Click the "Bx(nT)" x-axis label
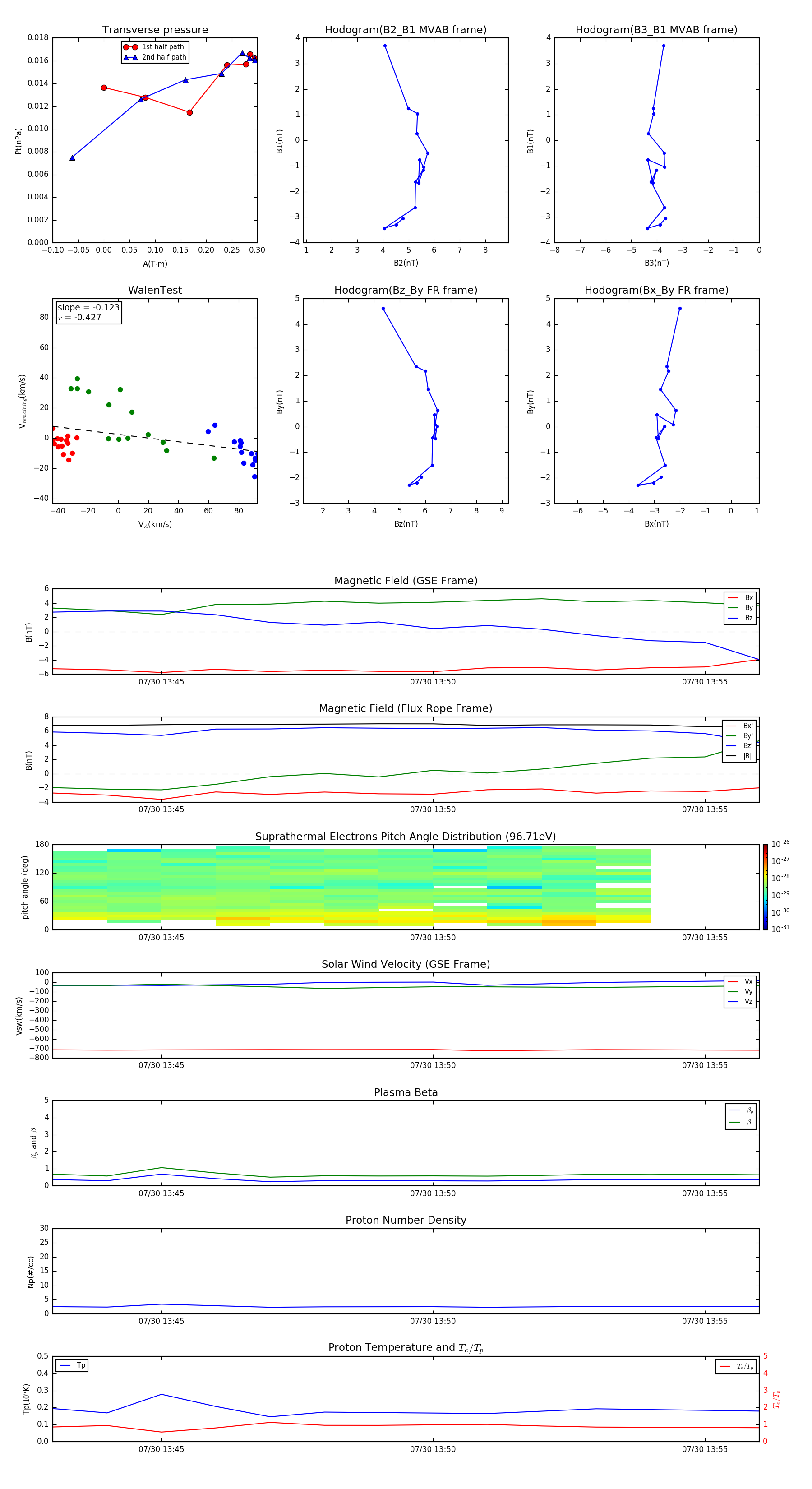This screenshot has width=812, height=1489. coord(656,524)
